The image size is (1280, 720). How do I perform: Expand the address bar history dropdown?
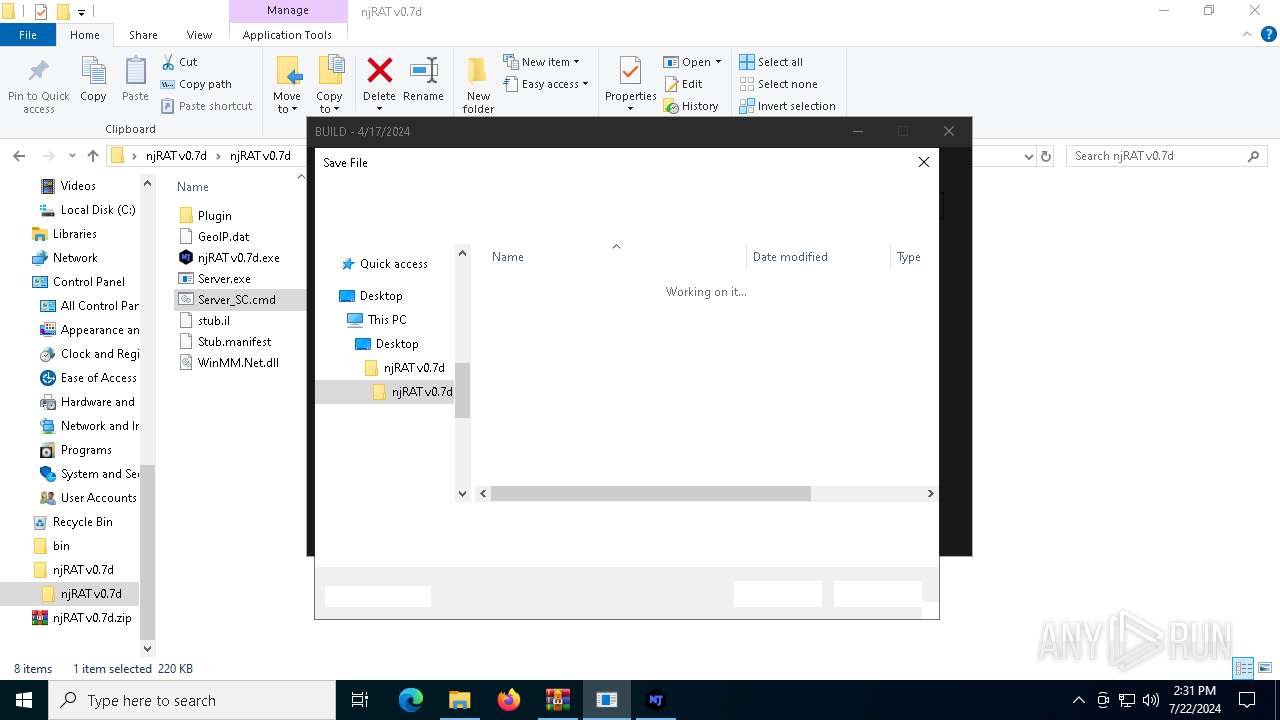[x=1028, y=156]
